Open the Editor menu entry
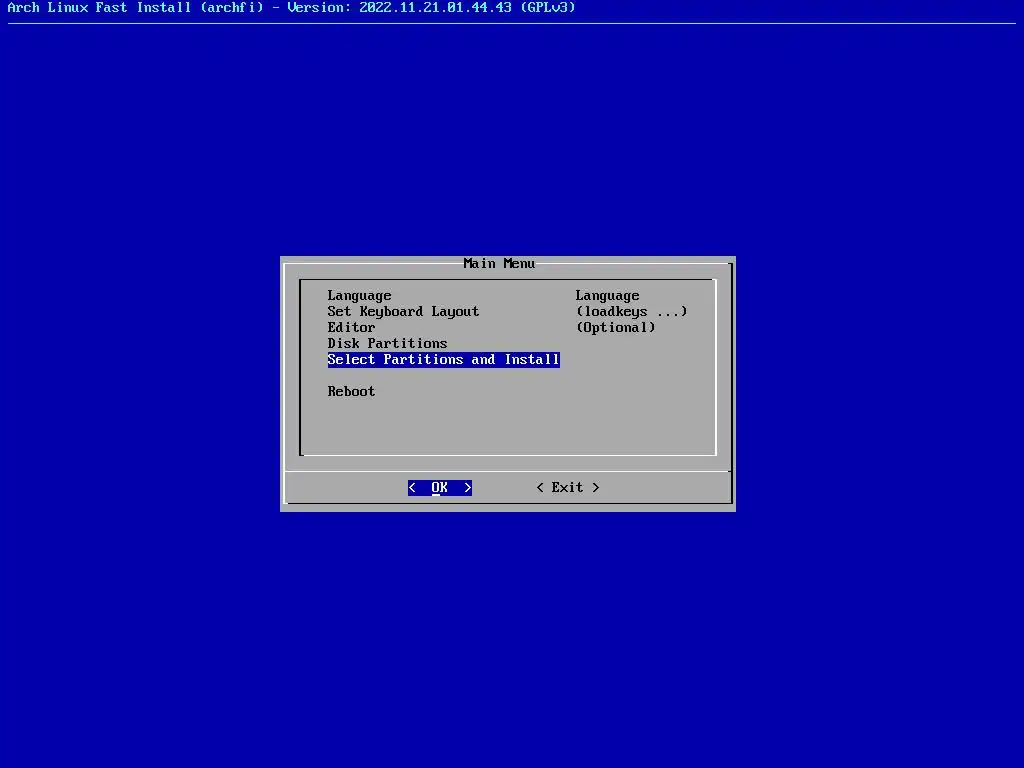 point(351,328)
